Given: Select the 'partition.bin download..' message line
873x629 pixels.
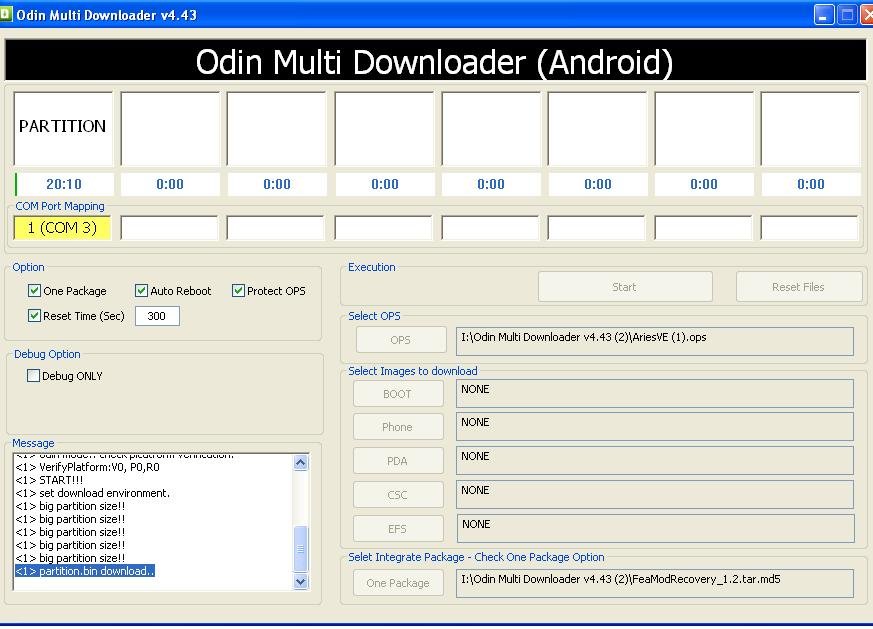Looking at the screenshot, I should click(85, 571).
